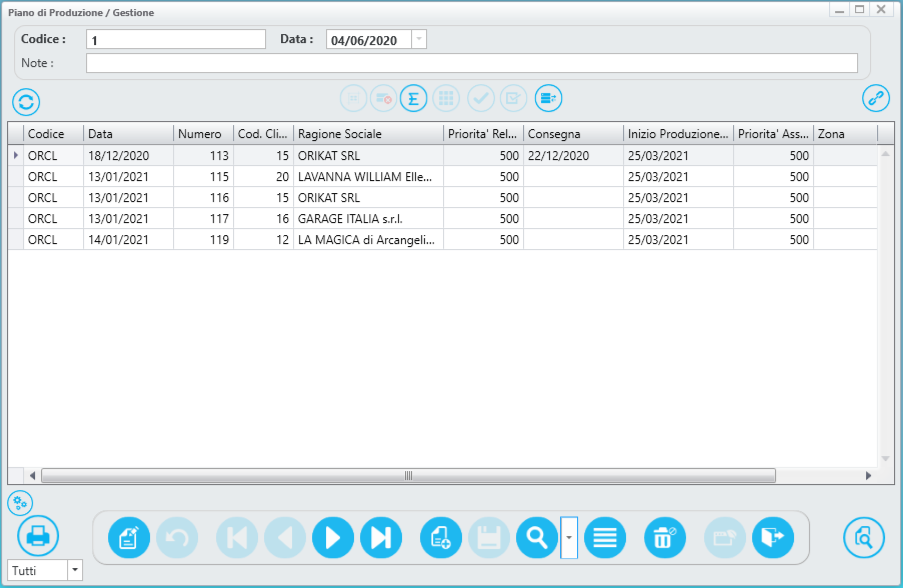Click the refresh circular arrows icon
This screenshot has height=588, width=903.
tap(26, 103)
